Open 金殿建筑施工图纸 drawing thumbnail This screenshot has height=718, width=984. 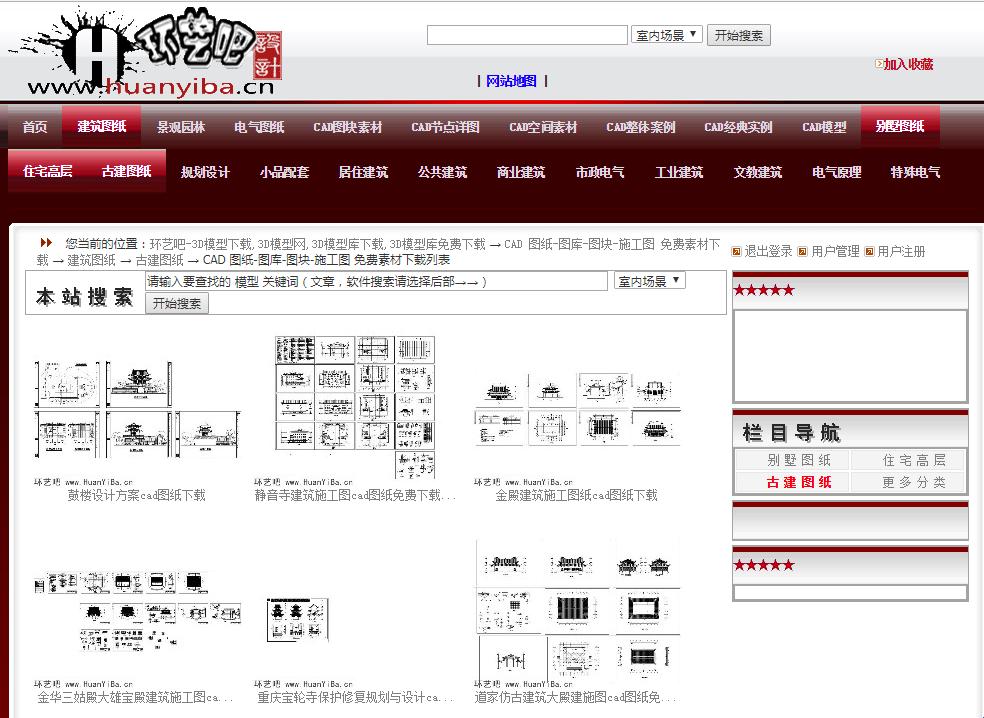(x=577, y=409)
